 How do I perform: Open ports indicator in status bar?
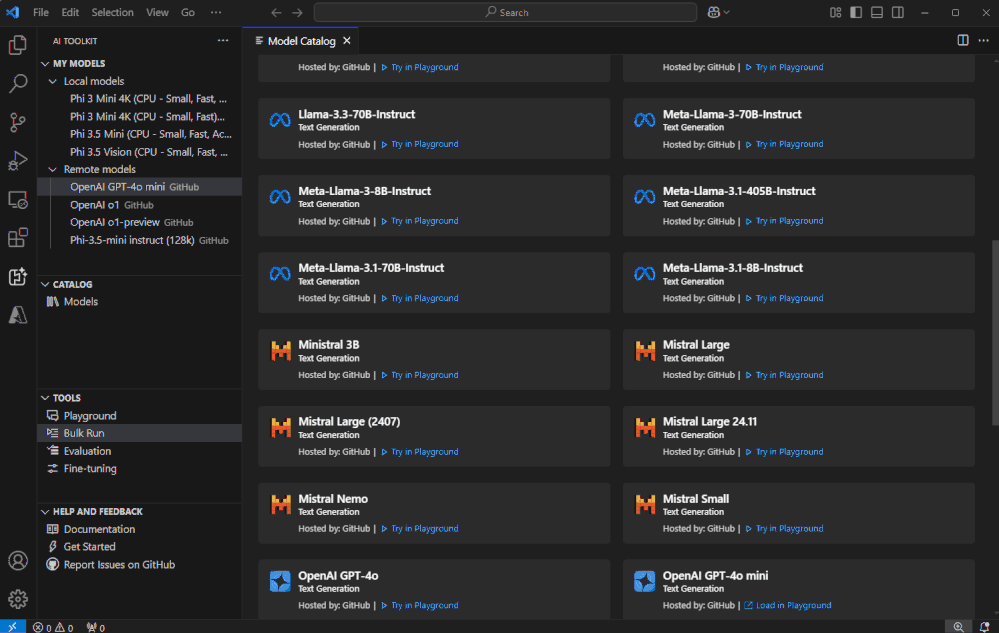pyautogui.click(x=96, y=627)
